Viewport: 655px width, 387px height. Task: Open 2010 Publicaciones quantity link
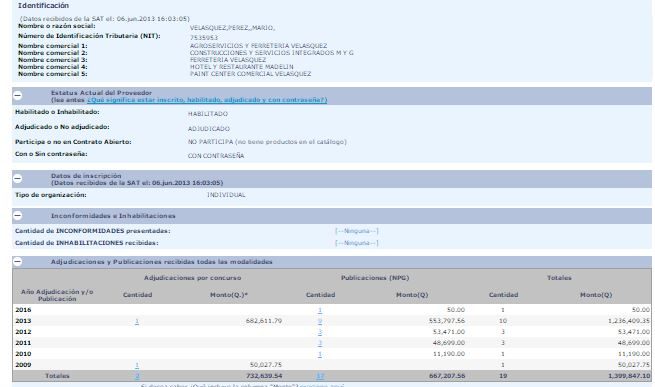click(x=320, y=354)
